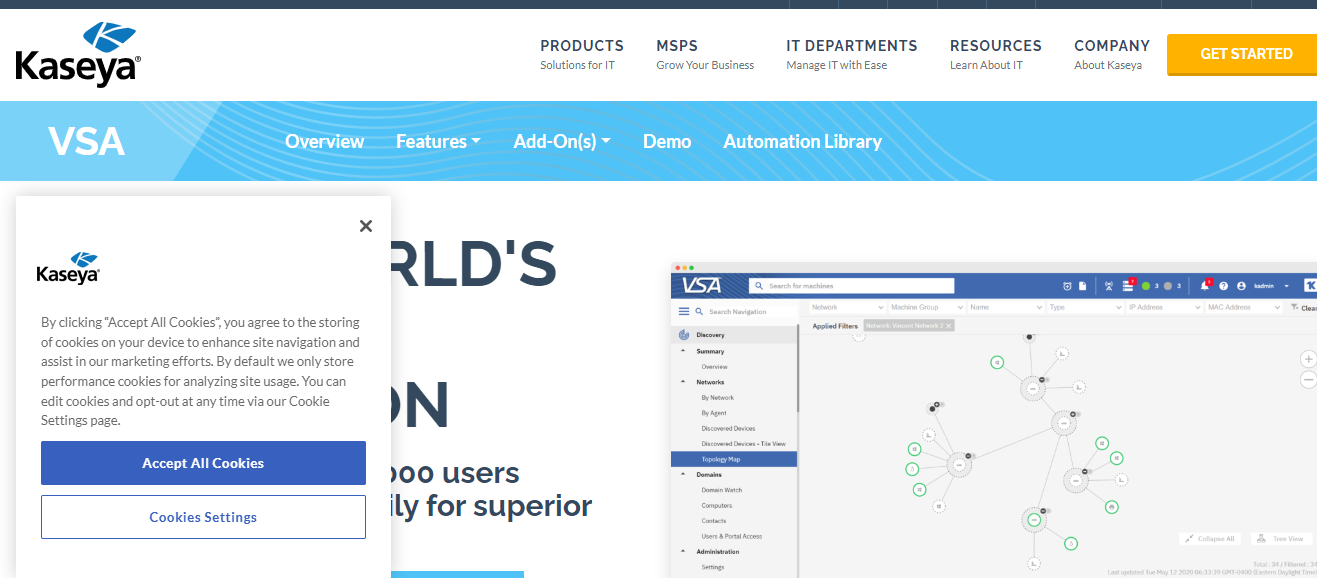Open the Type filter dropdown

tap(1085, 308)
